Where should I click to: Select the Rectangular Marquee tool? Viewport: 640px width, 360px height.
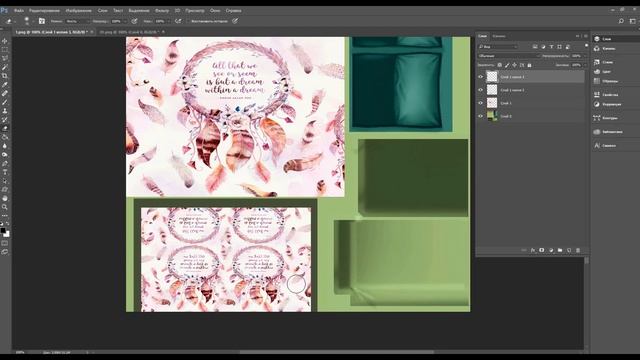tap(5, 49)
